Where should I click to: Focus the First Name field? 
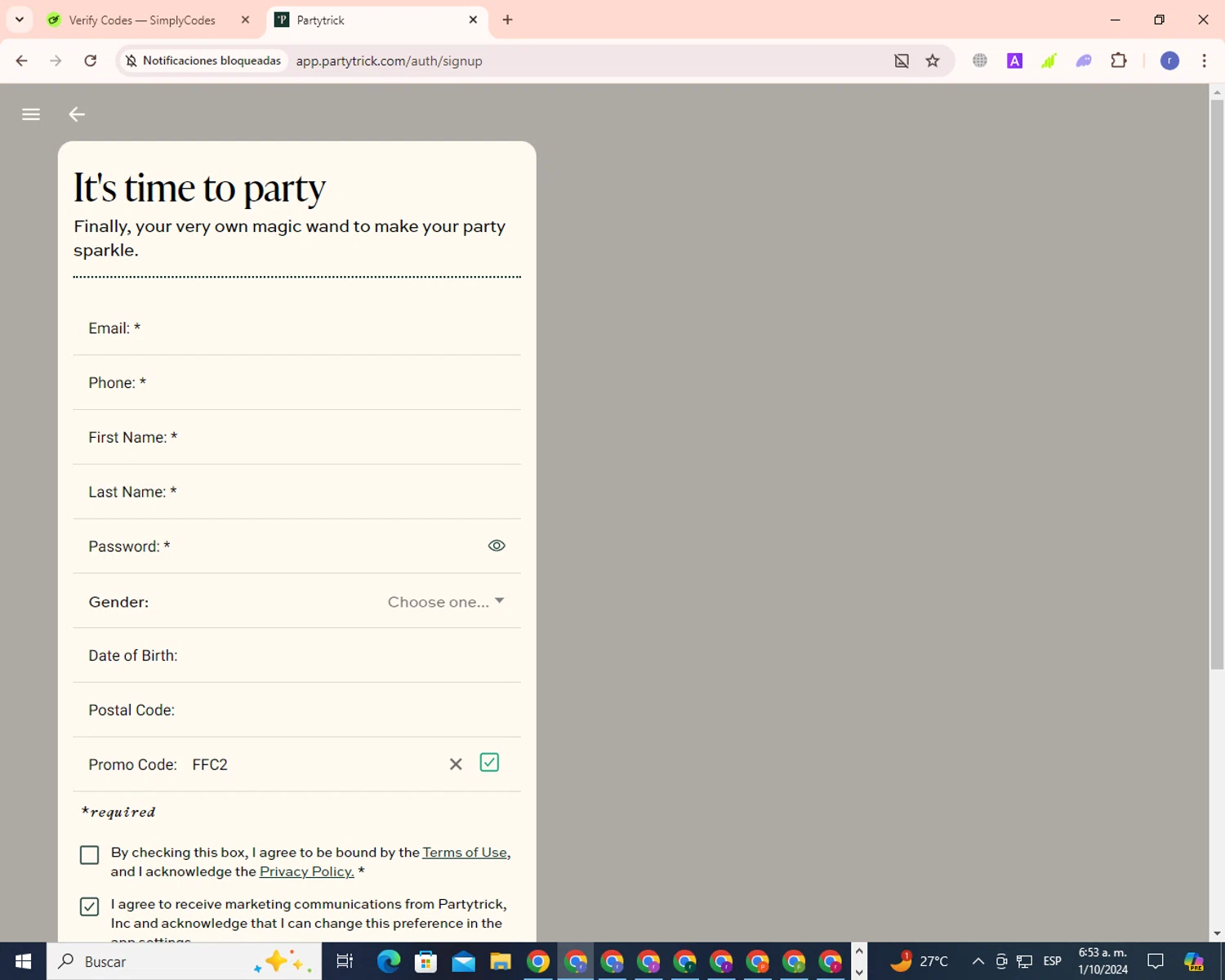pos(296,438)
